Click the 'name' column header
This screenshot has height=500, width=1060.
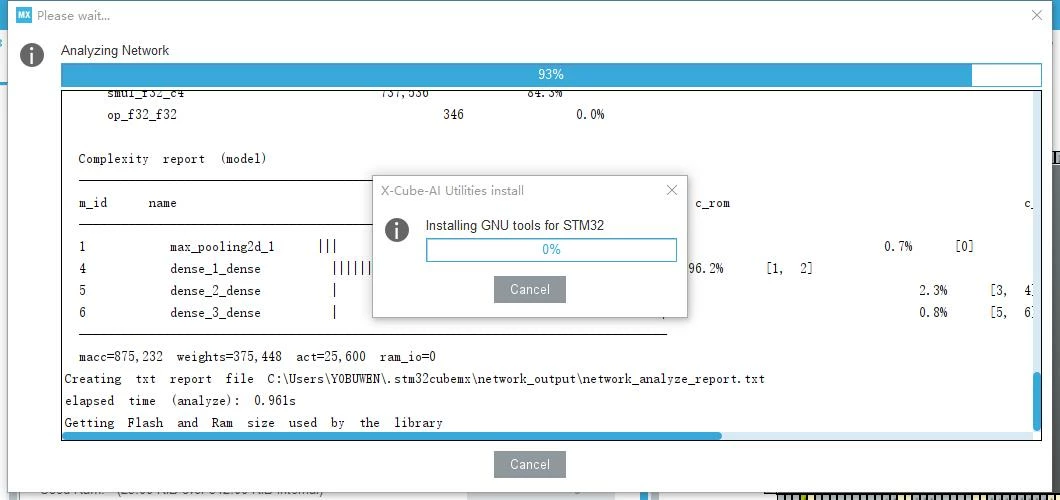click(162, 203)
